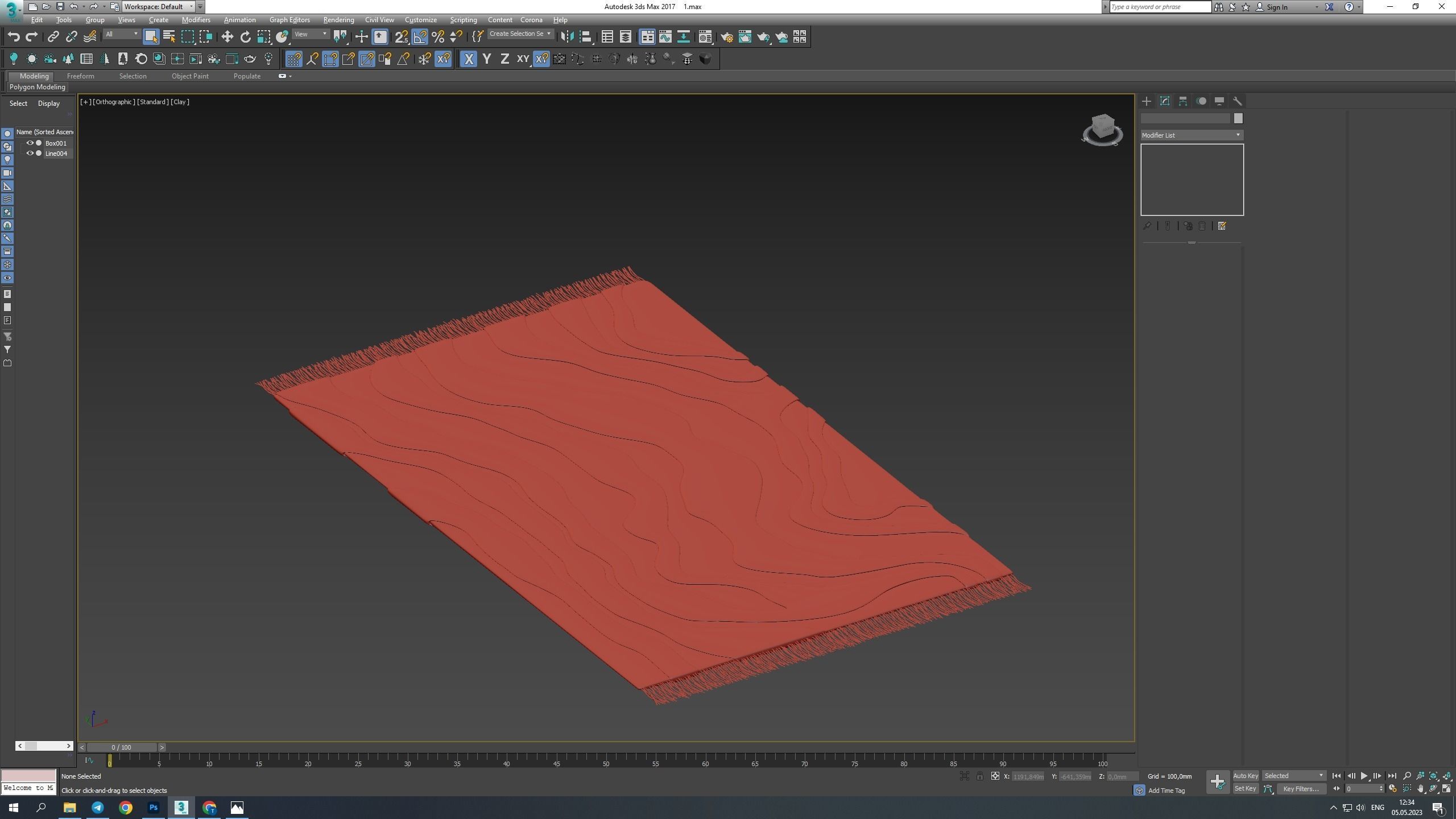Toggle Auto Key animation mode
This screenshot has height=819, width=1456.
click(x=1245, y=776)
